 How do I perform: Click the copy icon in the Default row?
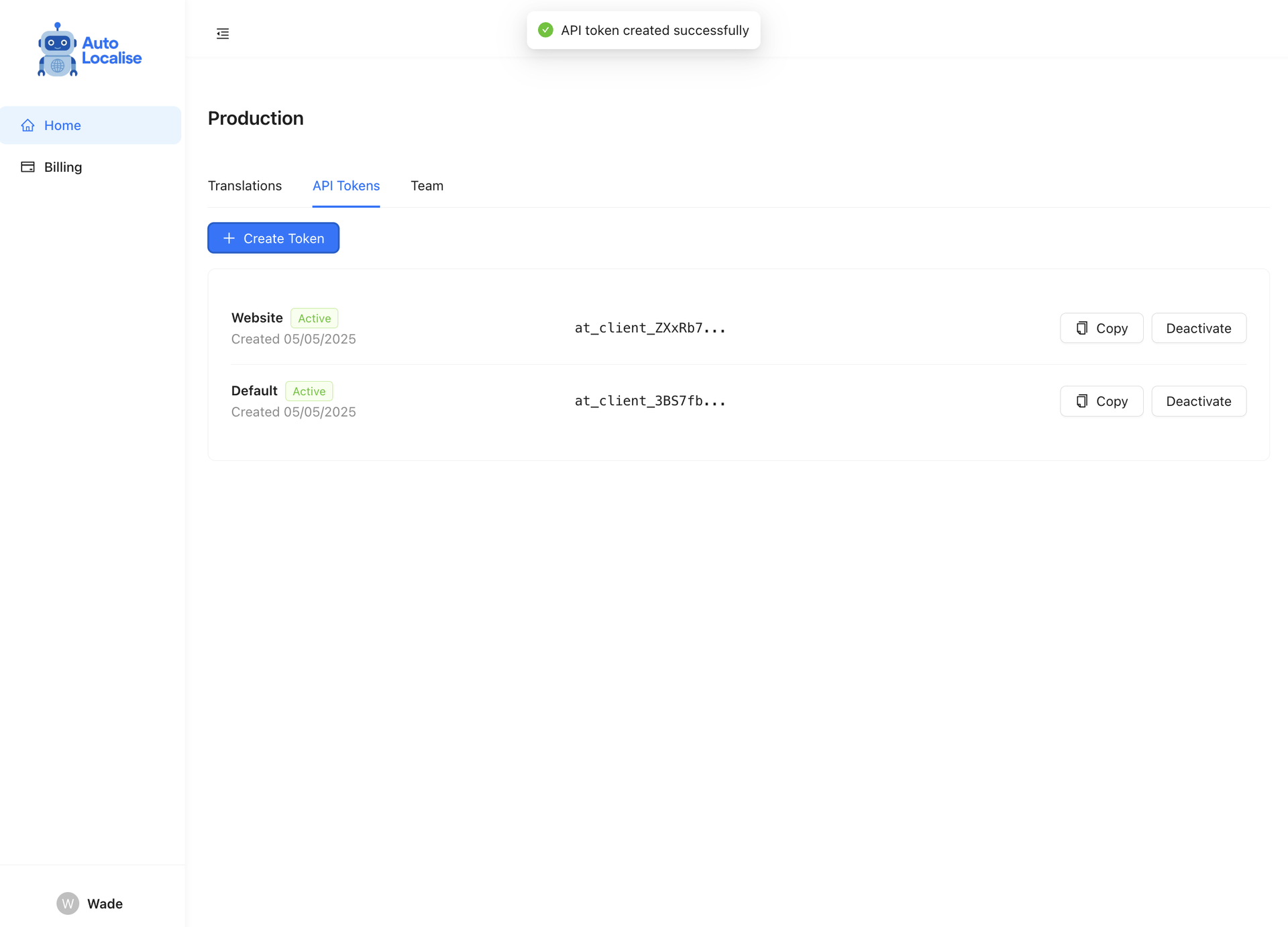(x=1082, y=401)
